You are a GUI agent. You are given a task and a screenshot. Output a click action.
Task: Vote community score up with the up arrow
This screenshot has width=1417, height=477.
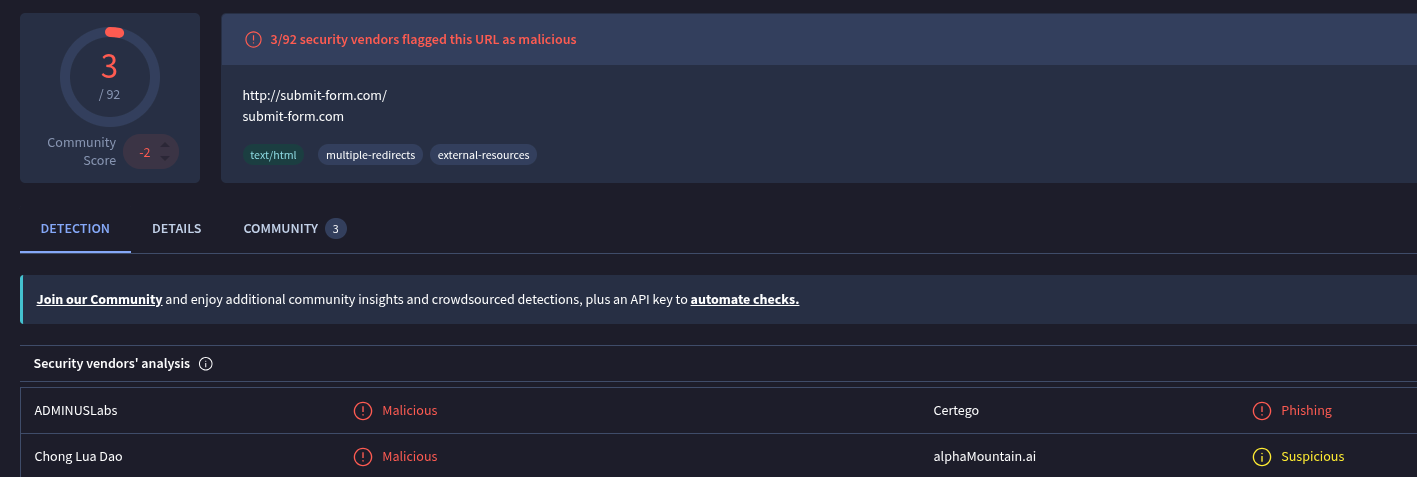(x=165, y=145)
